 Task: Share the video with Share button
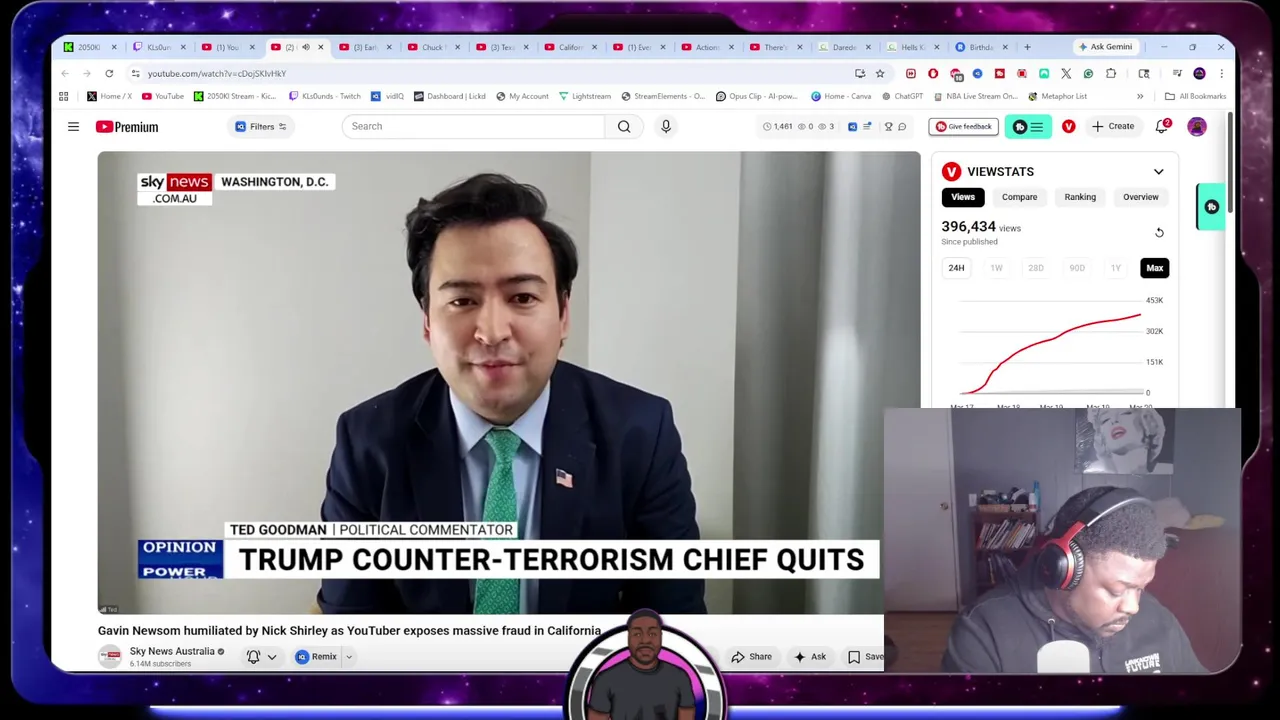[751, 657]
